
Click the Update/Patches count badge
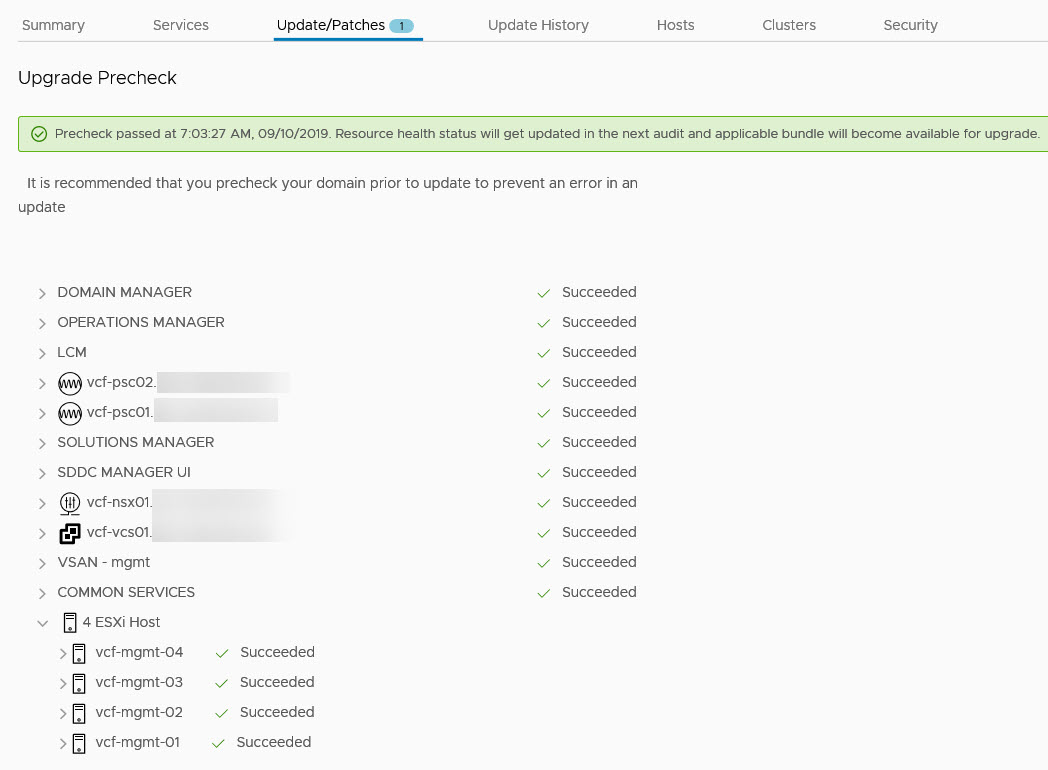(401, 26)
